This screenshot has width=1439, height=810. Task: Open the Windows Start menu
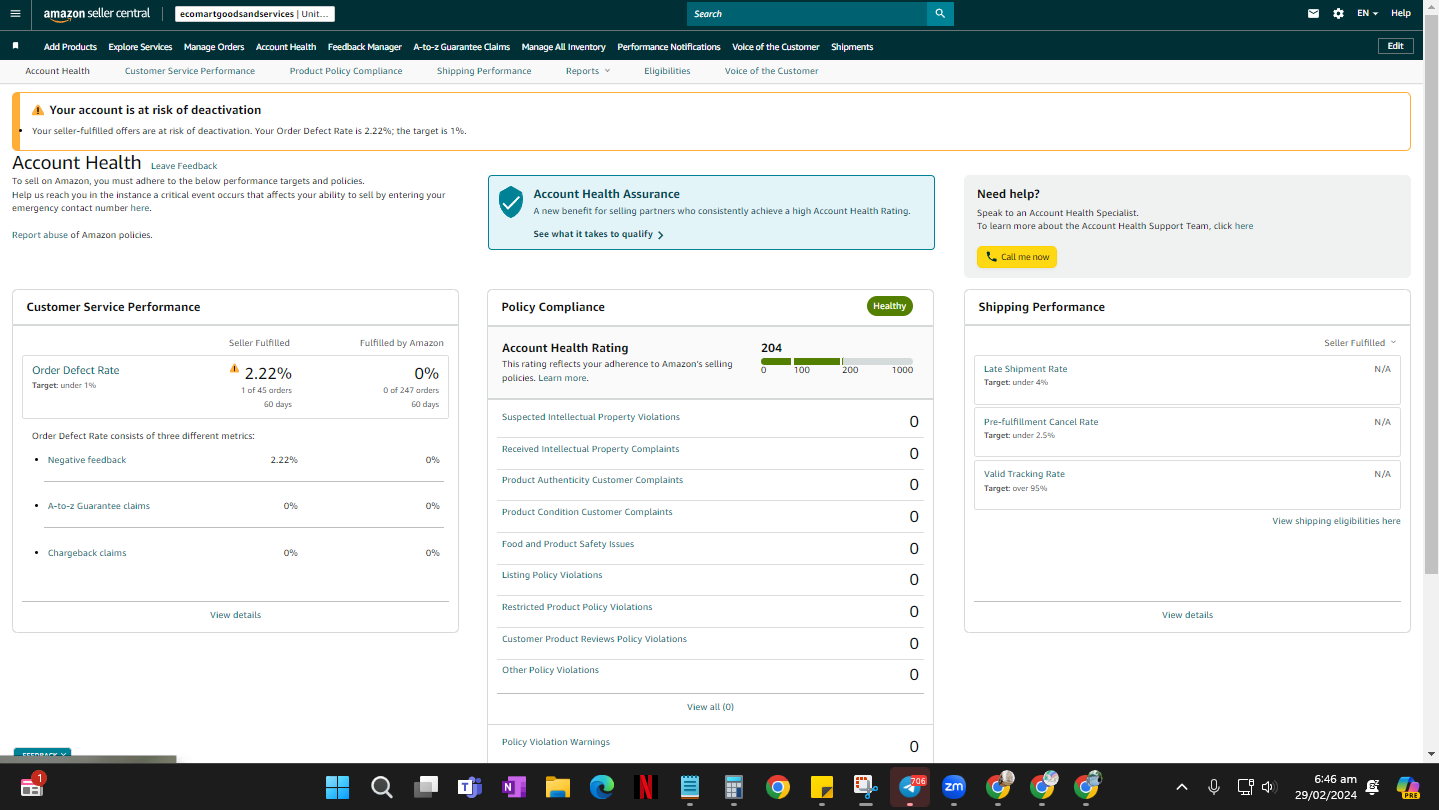pyautogui.click(x=337, y=787)
